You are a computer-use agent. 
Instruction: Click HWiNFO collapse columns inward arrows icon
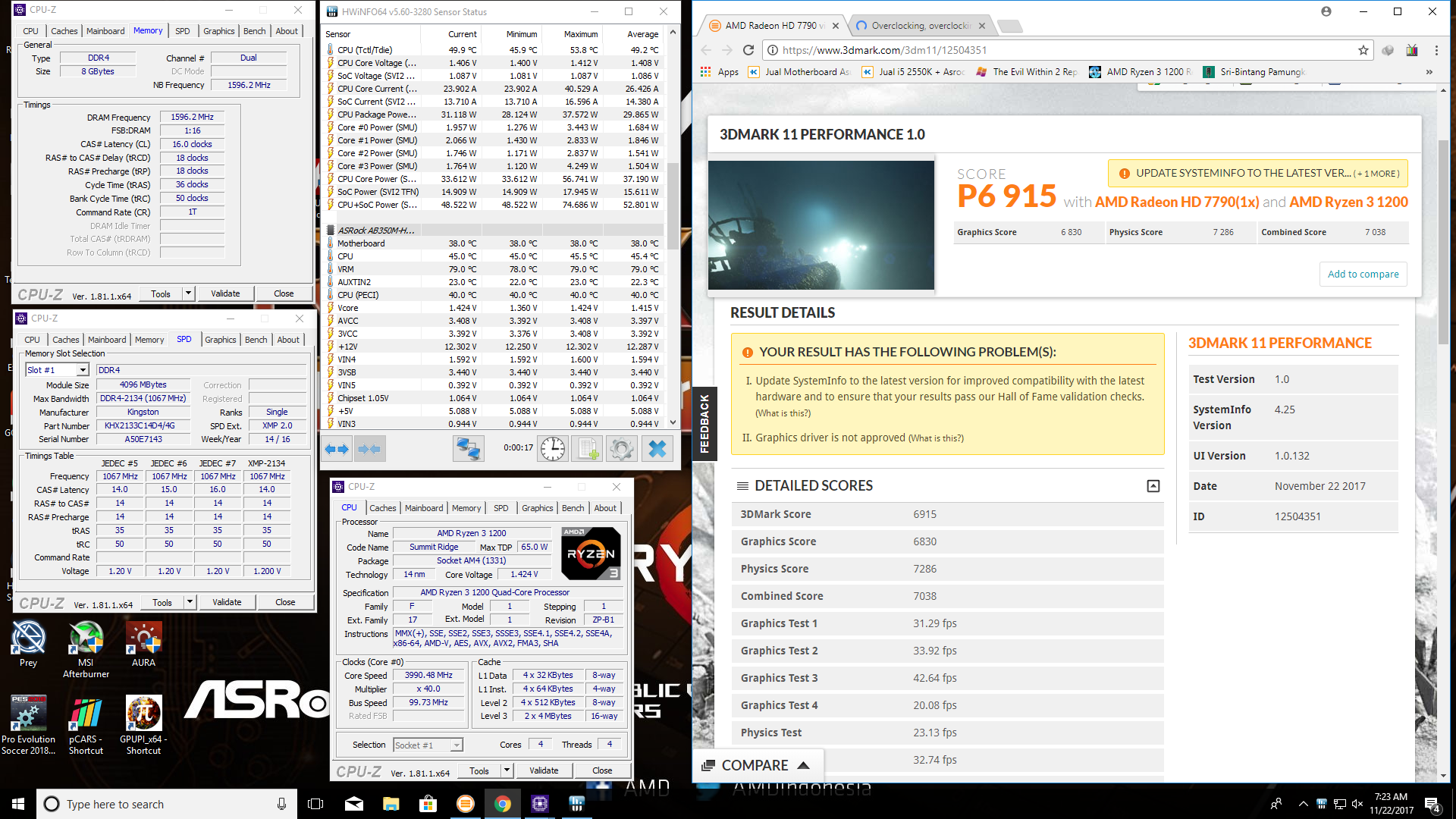pos(369,449)
